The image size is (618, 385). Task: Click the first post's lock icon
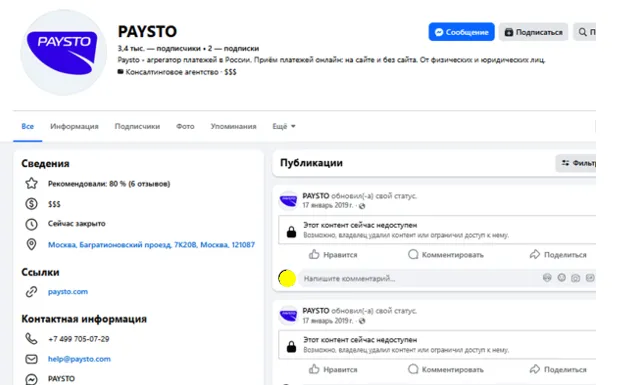(x=291, y=231)
